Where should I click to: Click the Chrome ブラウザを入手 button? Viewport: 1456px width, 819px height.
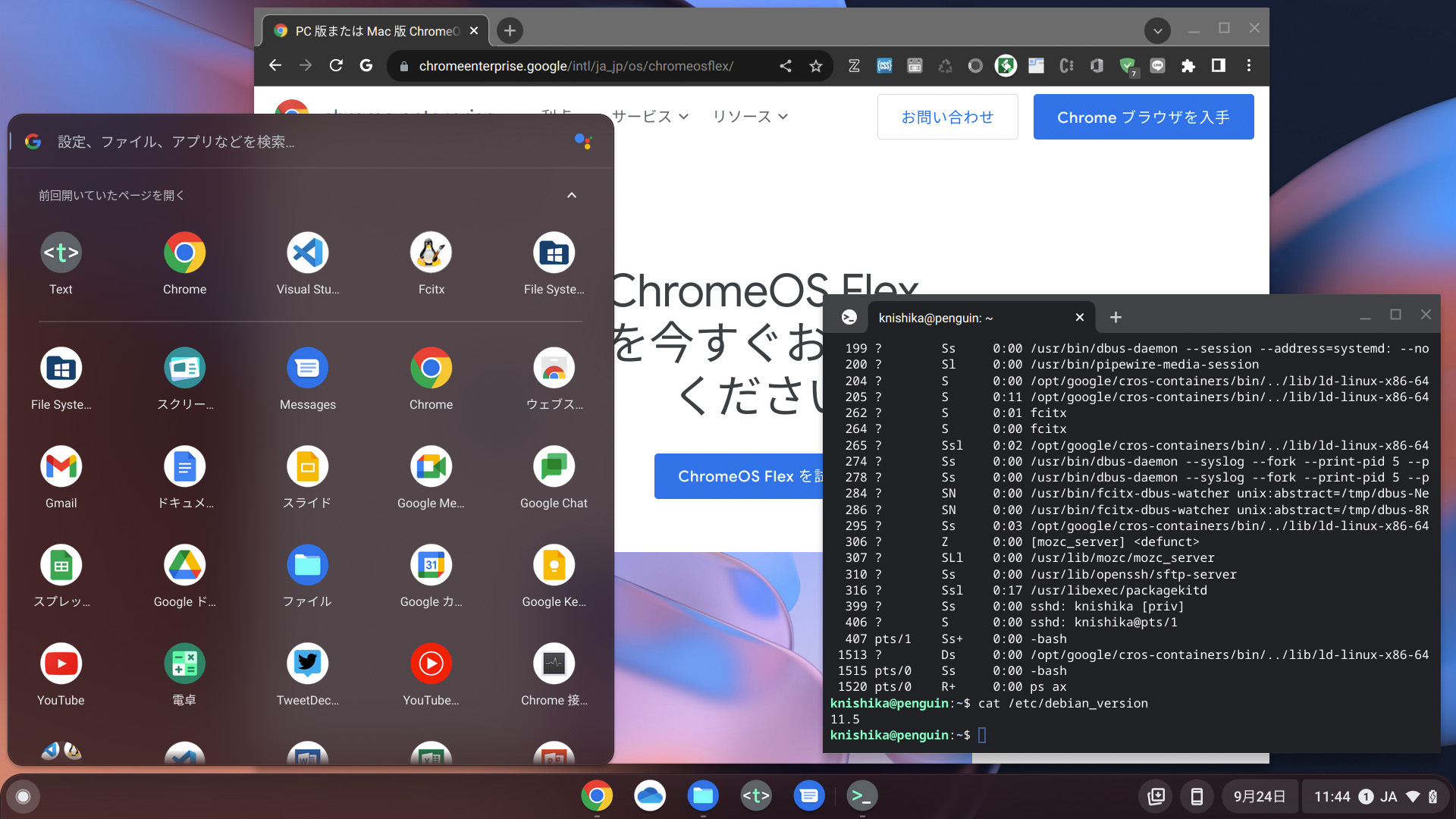tap(1143, 117)
